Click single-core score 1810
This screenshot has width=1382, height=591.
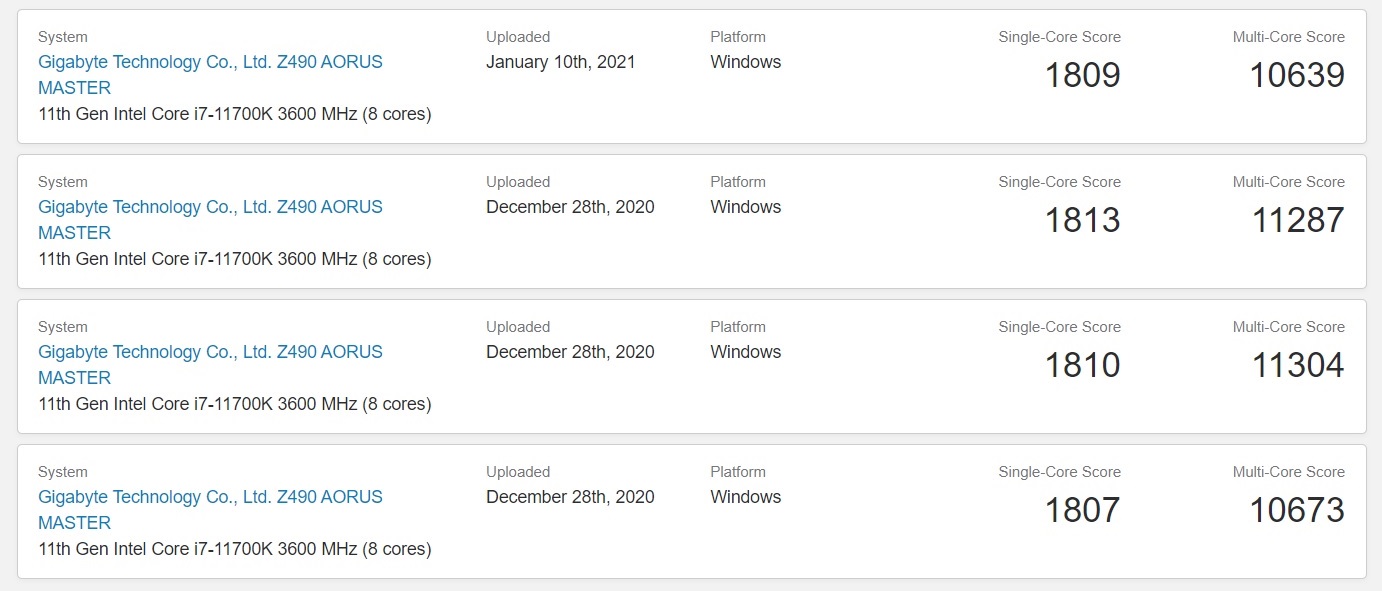click(x=1083, y=365)
